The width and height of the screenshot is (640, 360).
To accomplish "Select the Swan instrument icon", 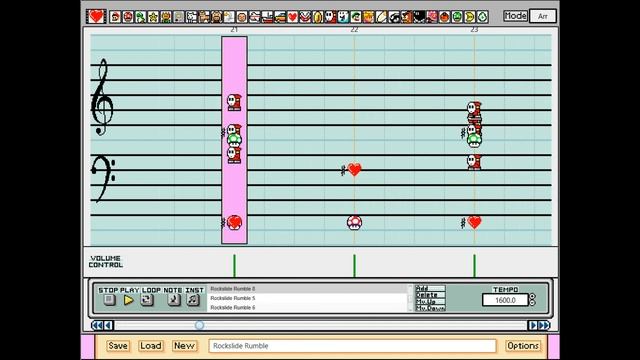I will click(229, 17).
